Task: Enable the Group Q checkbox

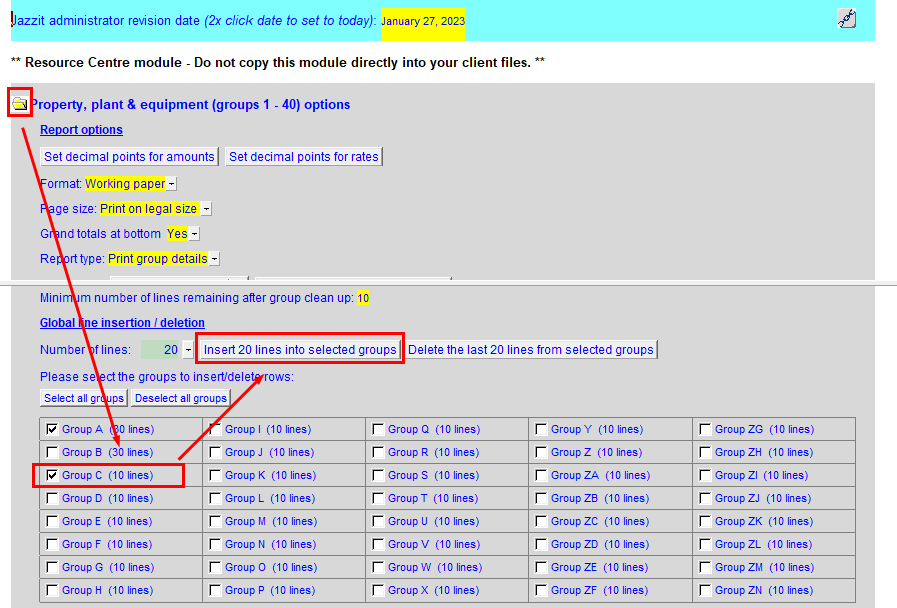Action: click(x=378, y=428)
